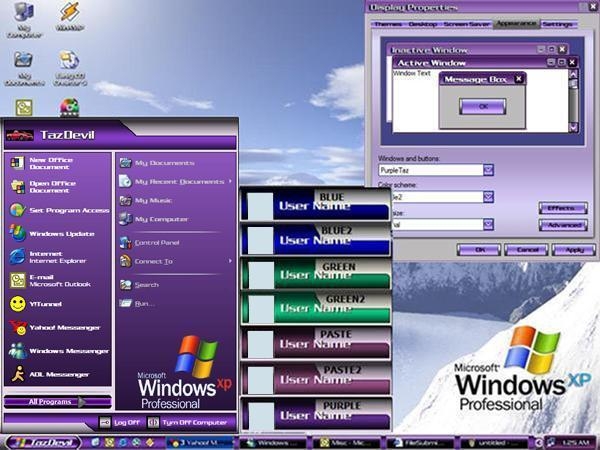600x450 pixels.
Task: Switch to Yahoo! M... taskbar button
Action: (201, 443)
